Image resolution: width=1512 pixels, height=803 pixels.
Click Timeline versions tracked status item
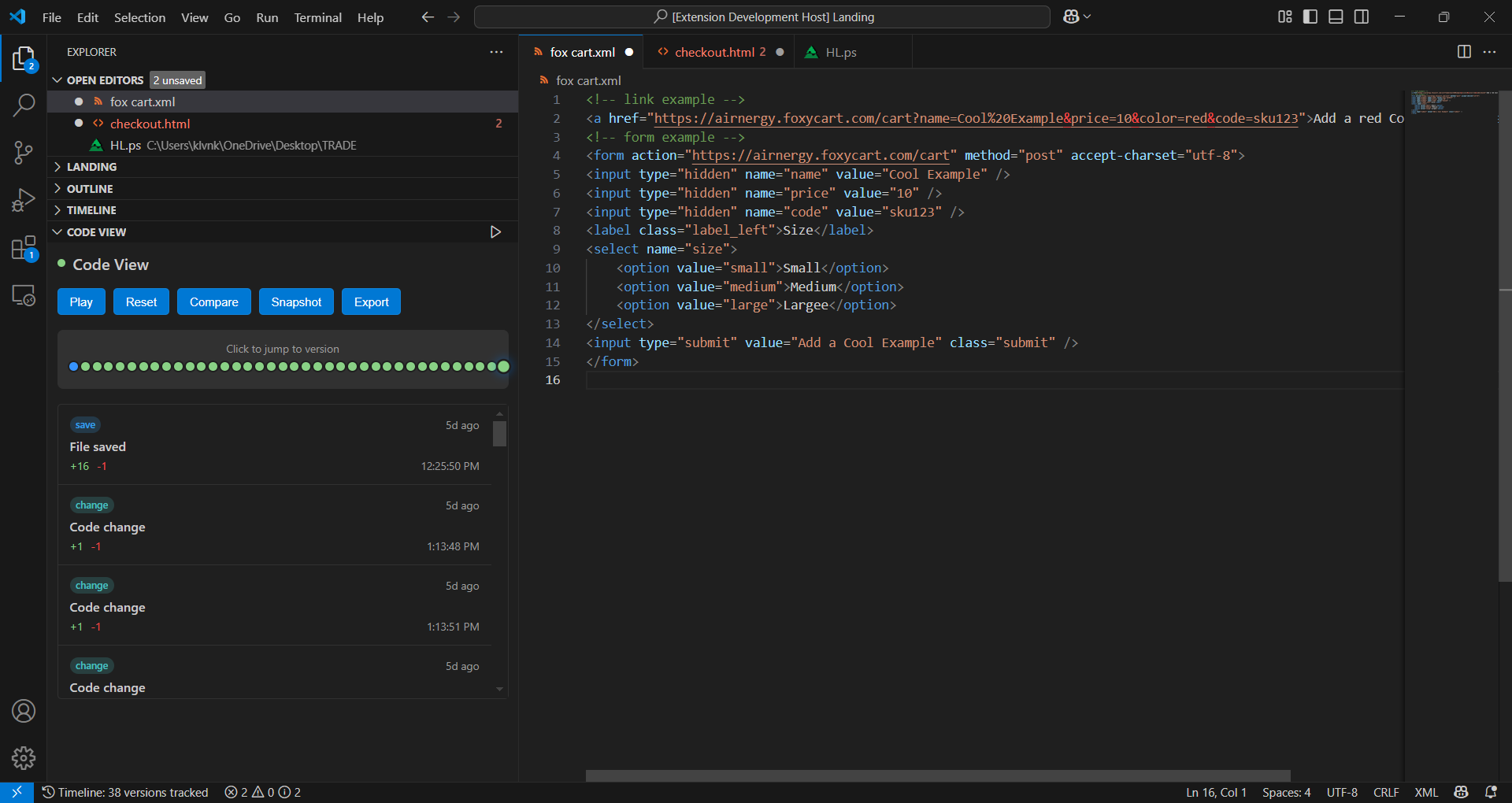(125, 792)
